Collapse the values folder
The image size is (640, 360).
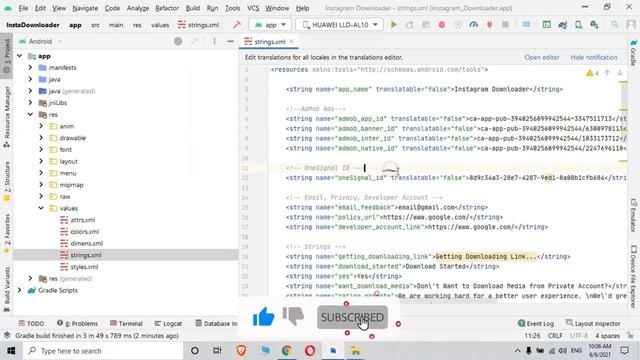click(x=41, y=208)
